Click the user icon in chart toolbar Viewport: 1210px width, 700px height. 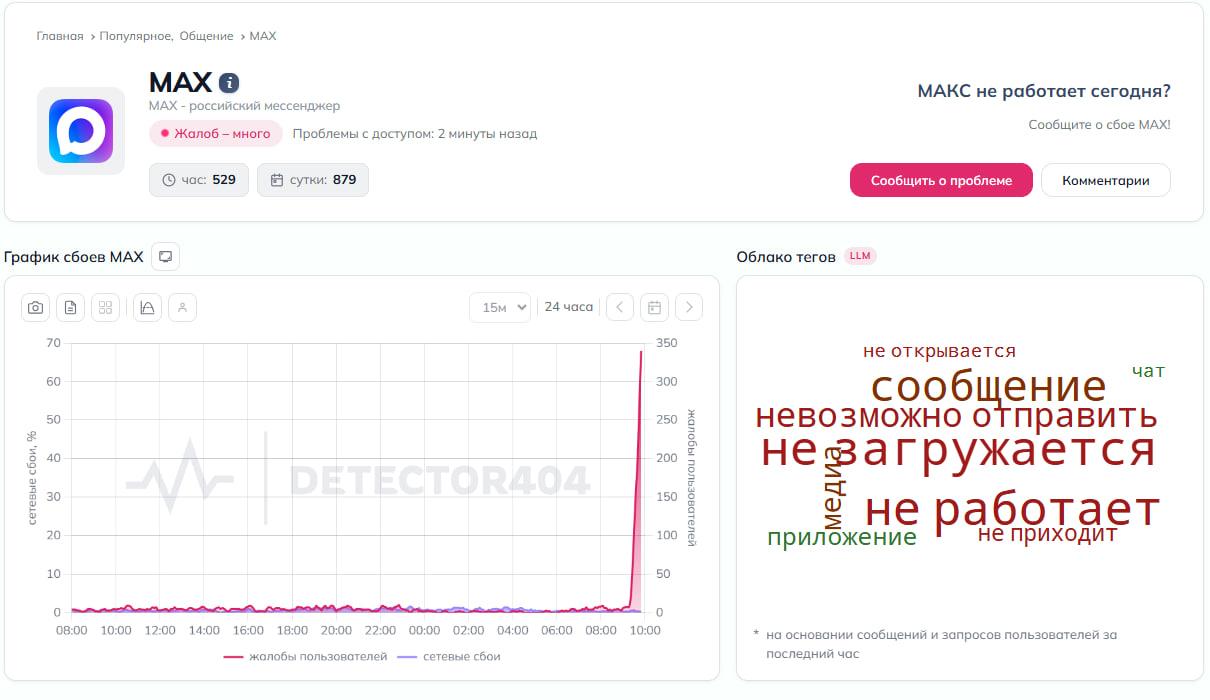coord(182,308)
